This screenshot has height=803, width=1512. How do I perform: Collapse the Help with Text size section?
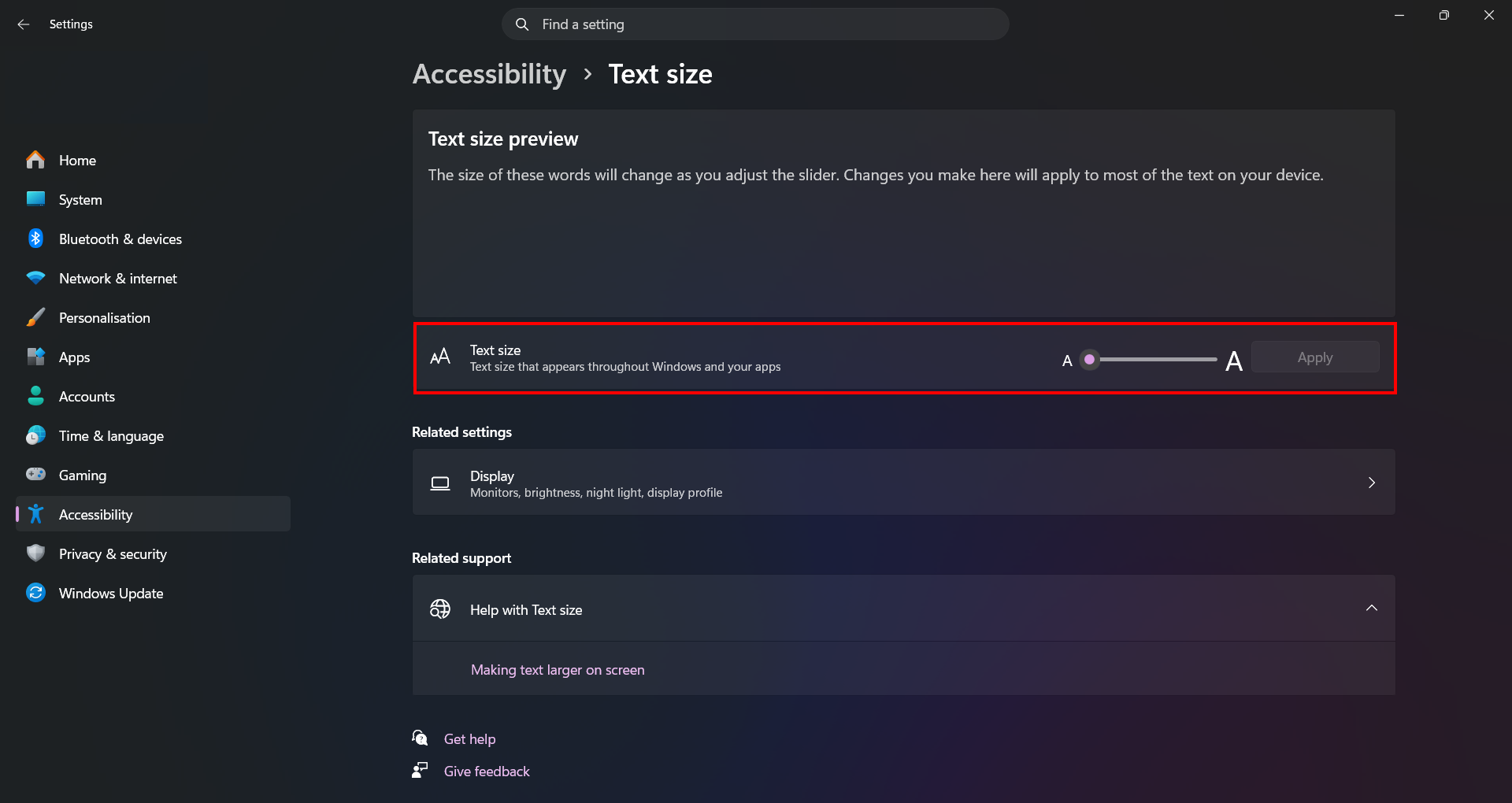pos(1371,608)
